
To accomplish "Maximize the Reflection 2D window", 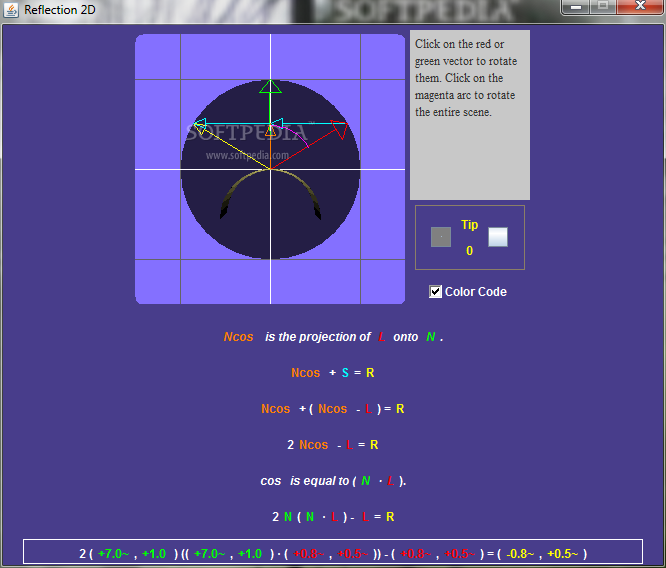I will click(603, 6).
